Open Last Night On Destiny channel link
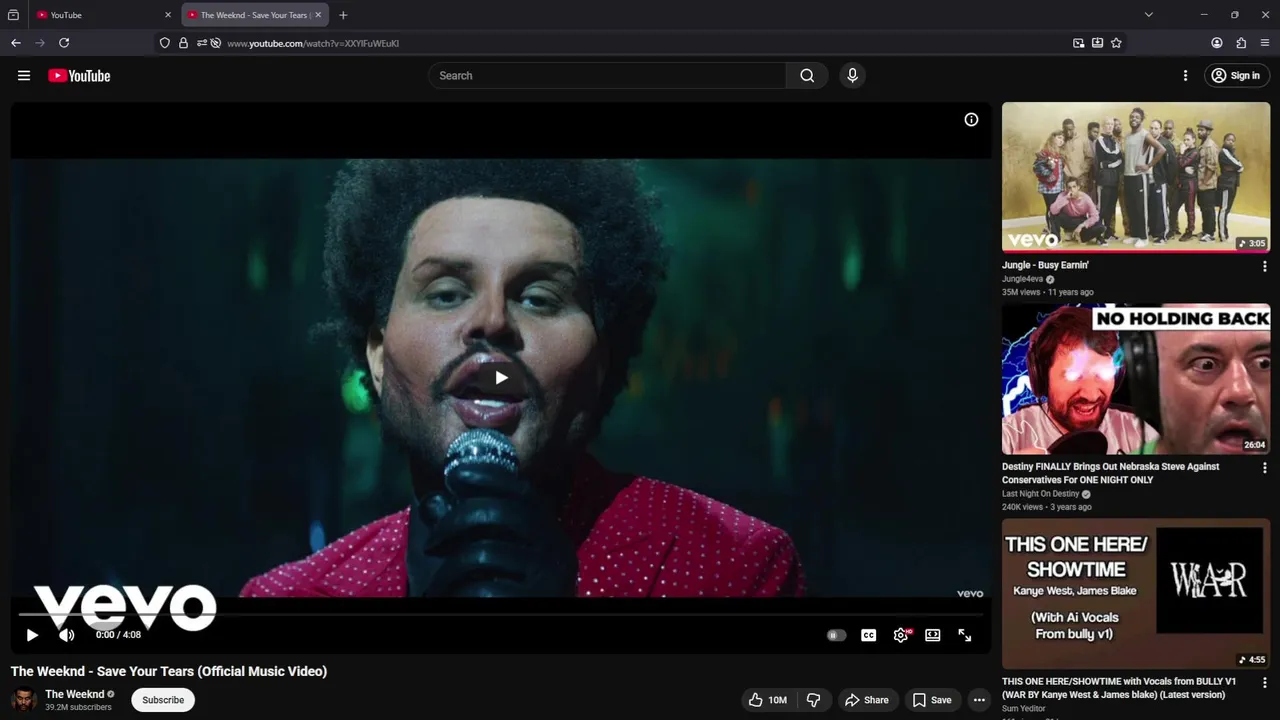The image size is (1280, 720). point(1041,494)
